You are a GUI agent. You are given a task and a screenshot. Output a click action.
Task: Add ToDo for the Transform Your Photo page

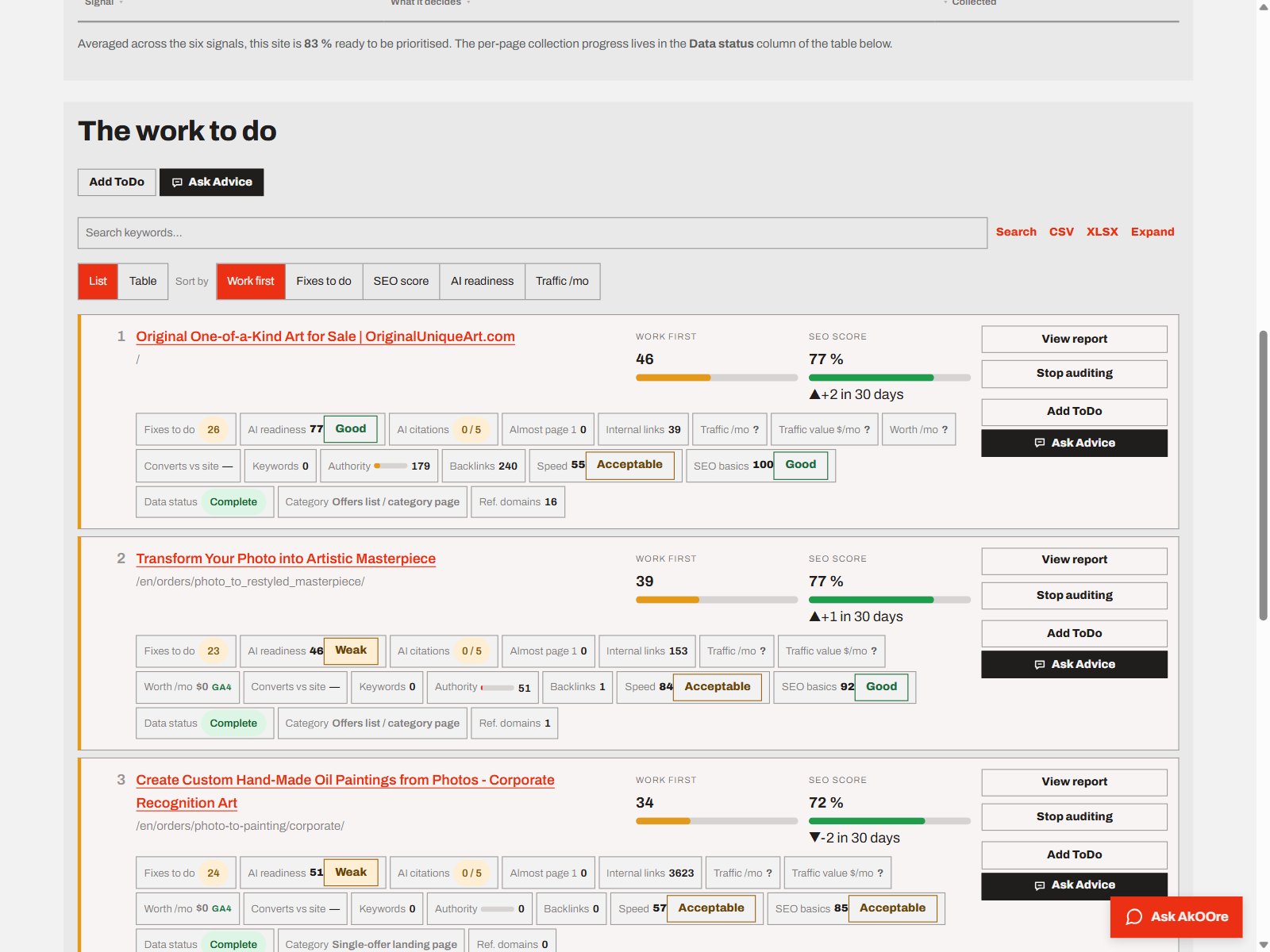pos(1074,633)
